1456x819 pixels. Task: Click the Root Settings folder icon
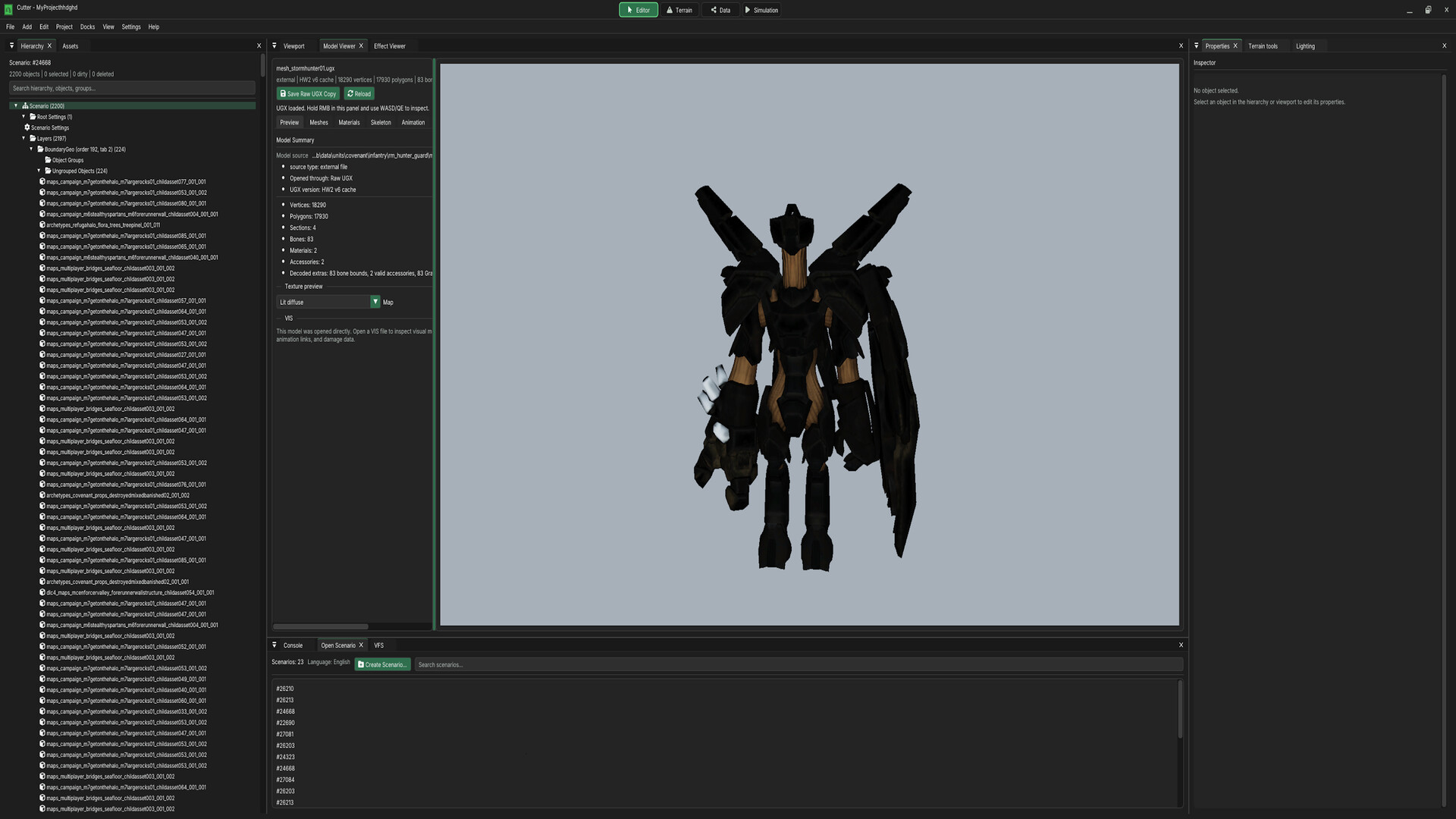click(x=33, y=117)
